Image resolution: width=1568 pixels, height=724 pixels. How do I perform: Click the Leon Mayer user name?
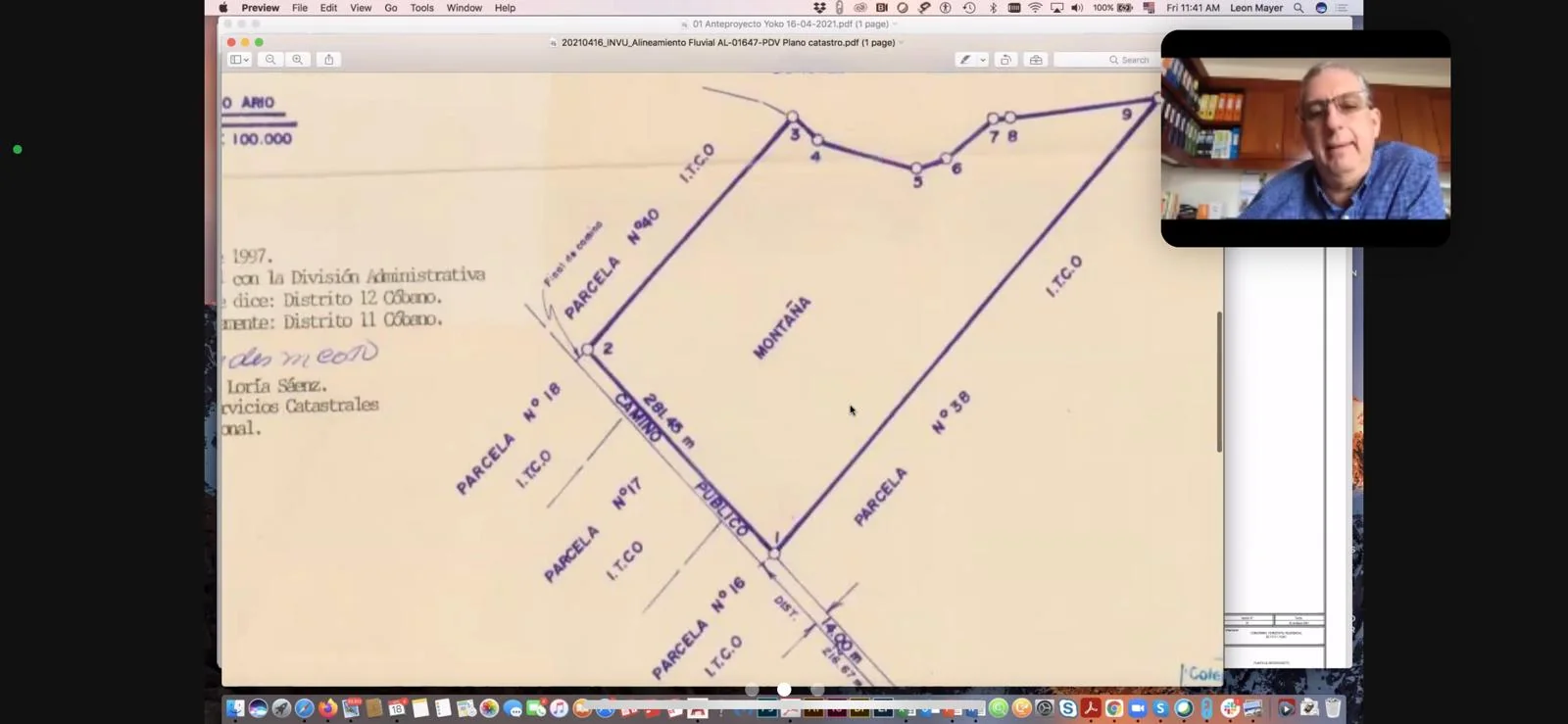(x=1256, y=8)
